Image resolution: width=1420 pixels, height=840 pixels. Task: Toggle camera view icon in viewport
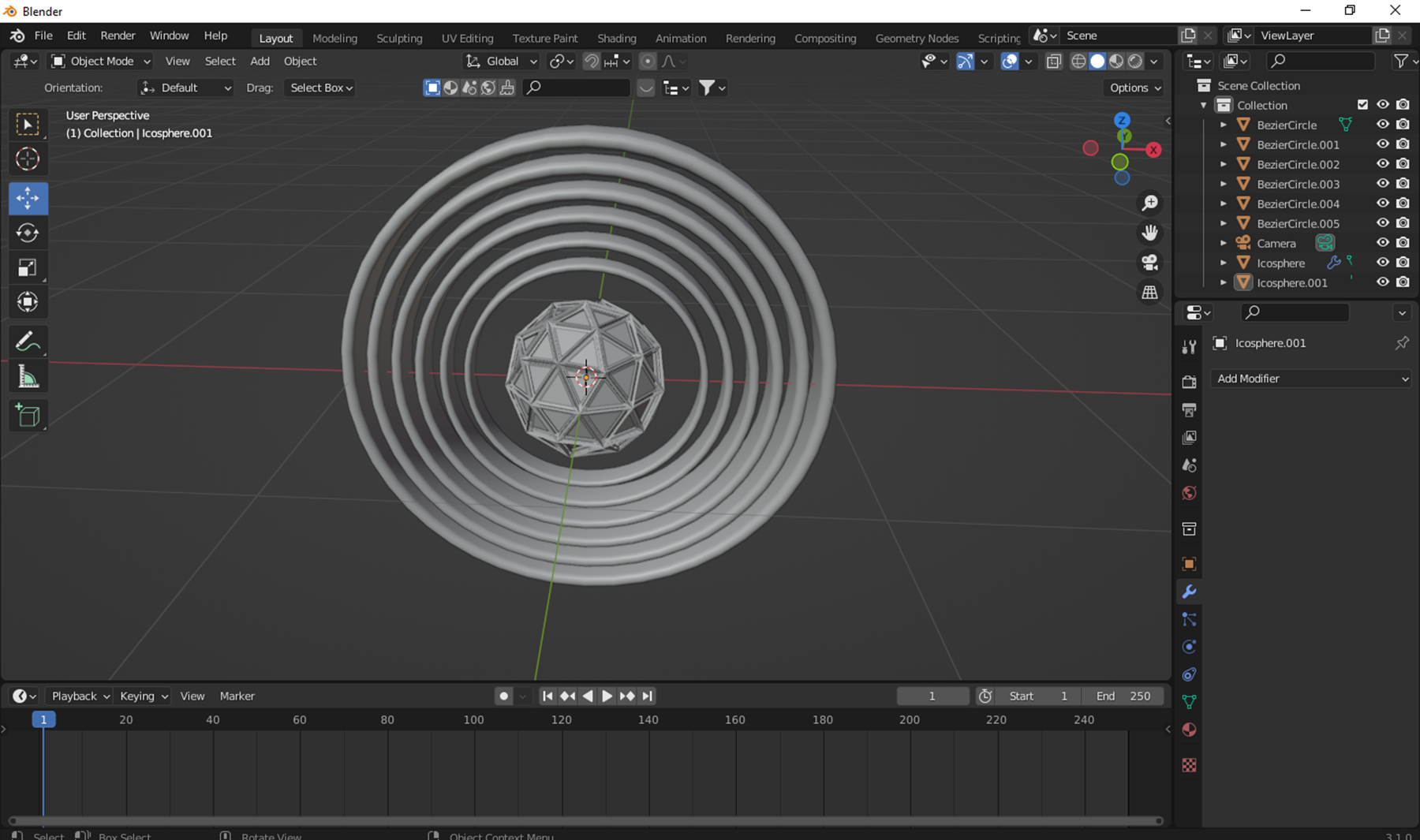(1150, 262)
